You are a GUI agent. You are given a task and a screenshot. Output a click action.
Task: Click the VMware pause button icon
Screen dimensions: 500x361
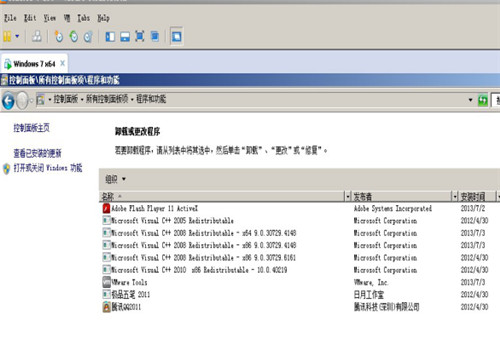7,36
